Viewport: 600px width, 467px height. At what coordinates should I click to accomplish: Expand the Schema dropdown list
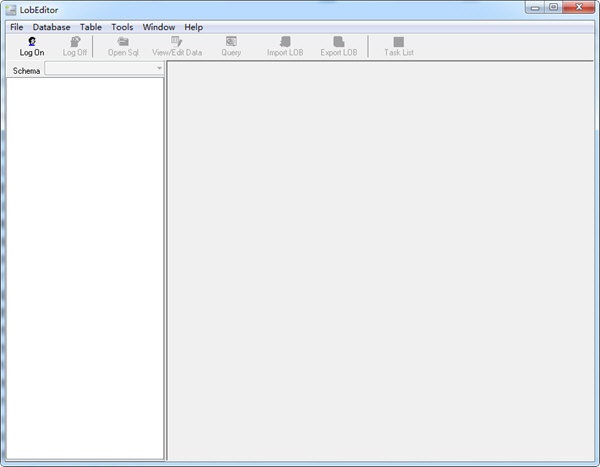click(159, 69)
